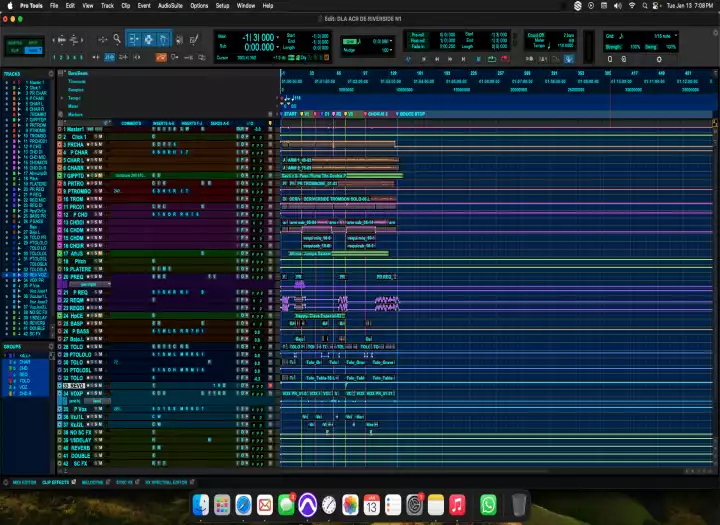Open the File menu
720x525 pixels.
pyautogui.click(x=54, y=6)
